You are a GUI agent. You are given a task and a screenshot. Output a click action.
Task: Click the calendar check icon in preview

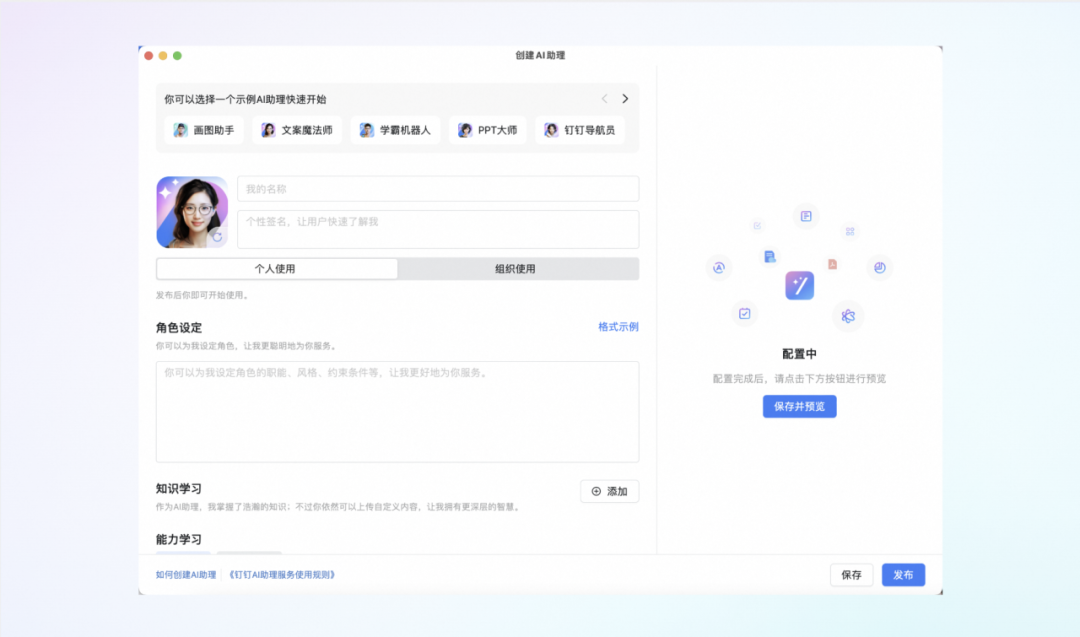point(744,314)
